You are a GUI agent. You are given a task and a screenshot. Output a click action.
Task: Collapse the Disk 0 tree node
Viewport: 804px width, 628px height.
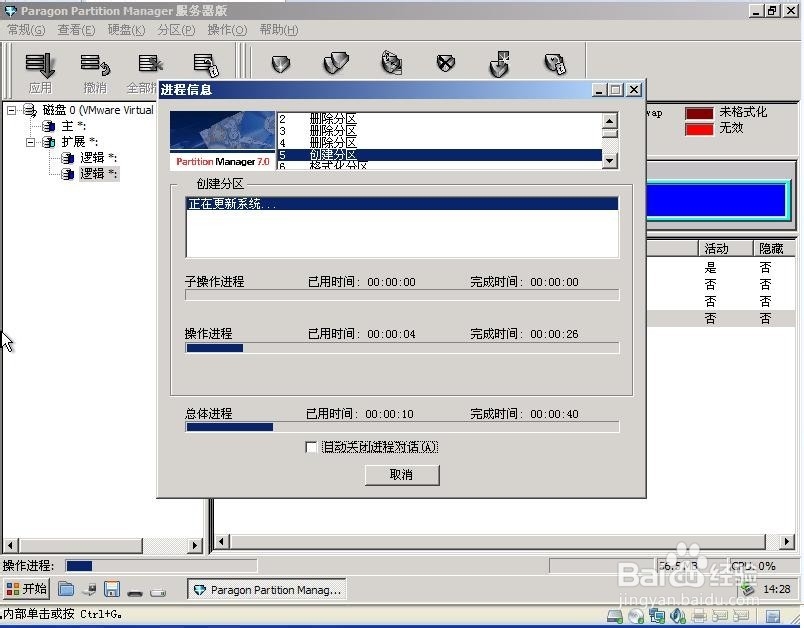point(11,110)
